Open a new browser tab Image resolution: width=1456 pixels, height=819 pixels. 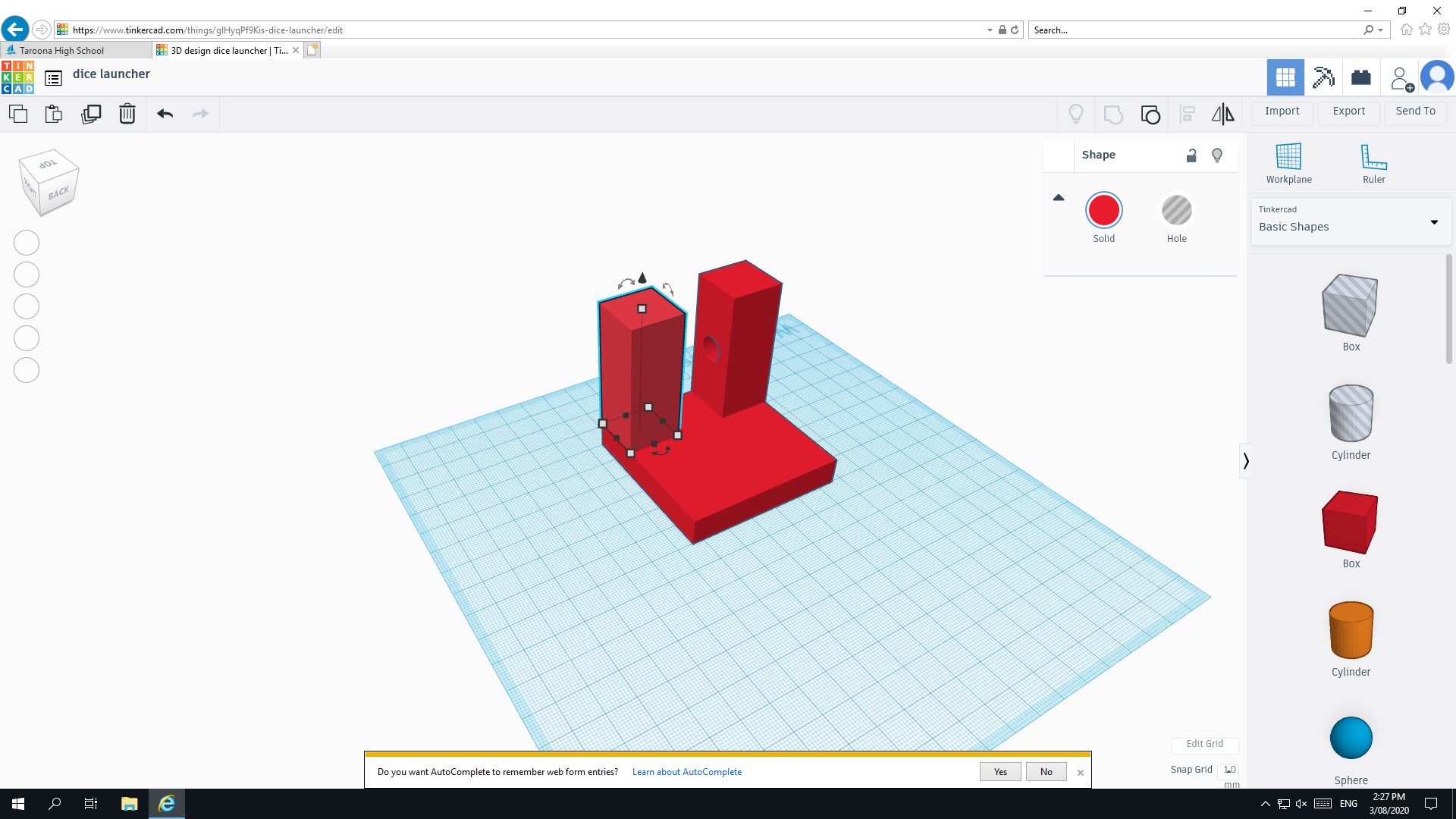[x=312, y=50]
